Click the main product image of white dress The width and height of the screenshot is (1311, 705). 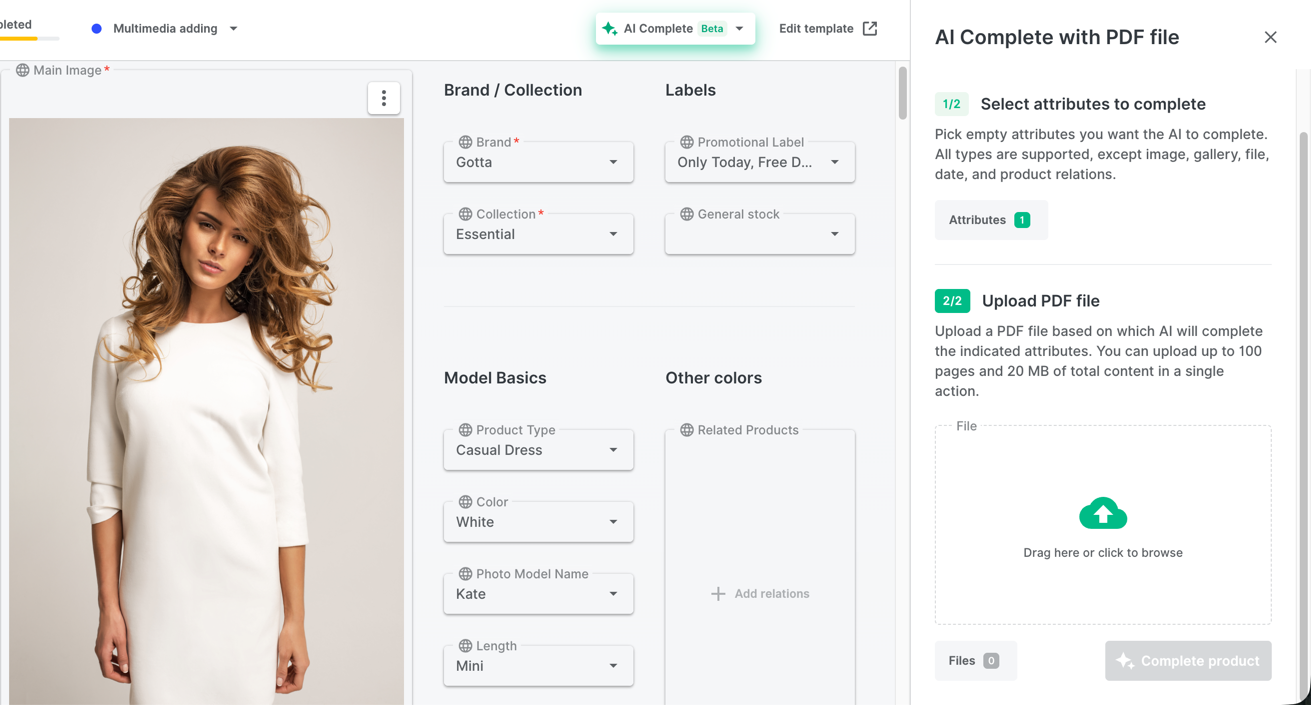click(x=206, y=410)
